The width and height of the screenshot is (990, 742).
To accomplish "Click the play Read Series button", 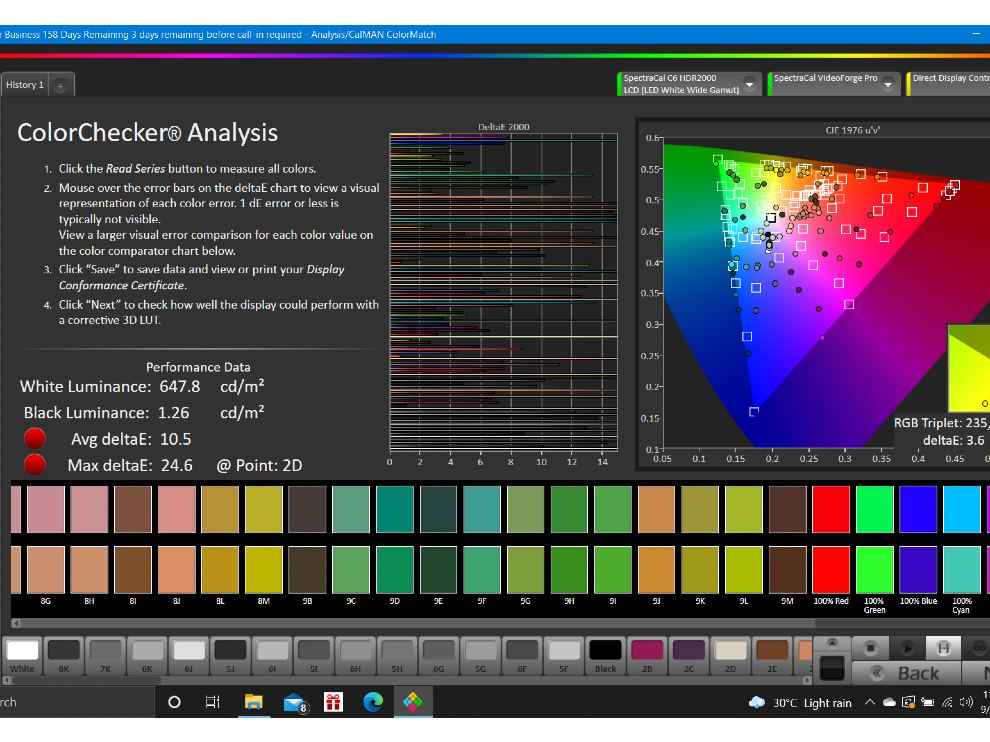I will pos(907,648).
